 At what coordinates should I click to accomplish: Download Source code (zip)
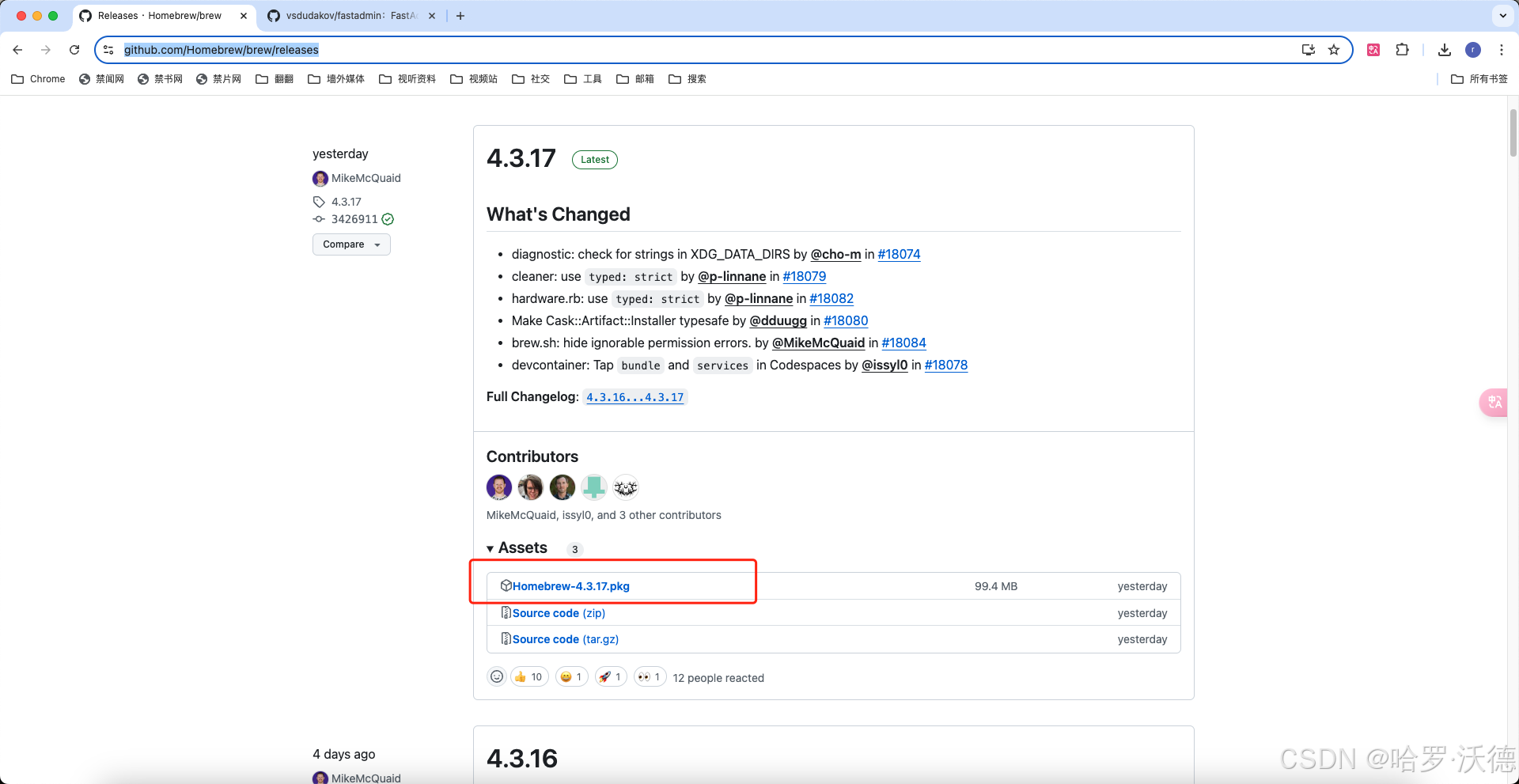(x=559, y=613)
